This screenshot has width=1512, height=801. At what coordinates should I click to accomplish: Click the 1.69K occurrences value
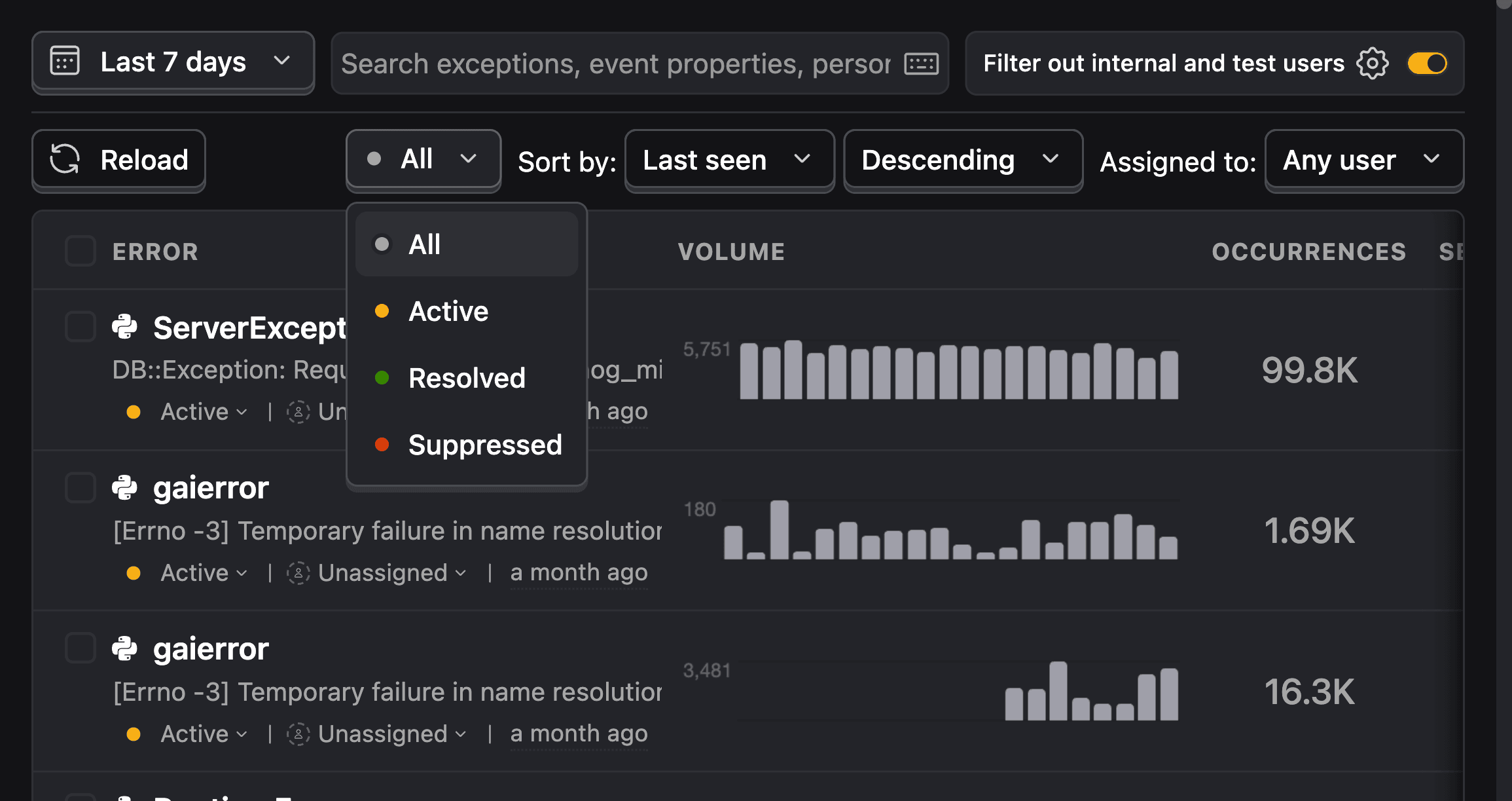1309,531
